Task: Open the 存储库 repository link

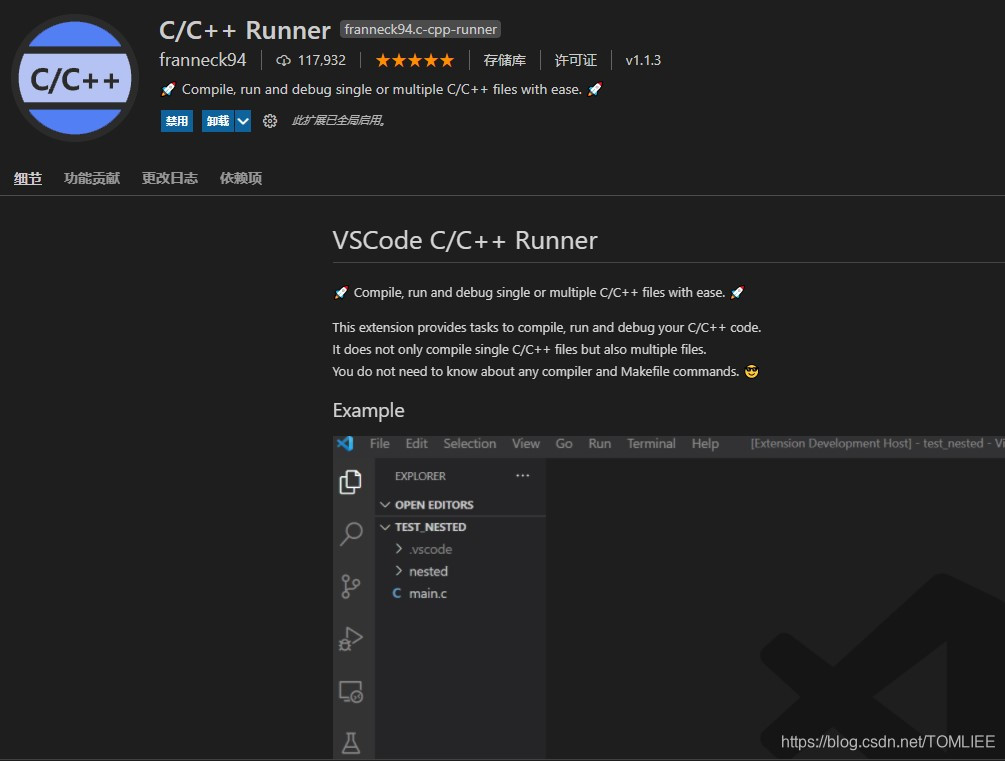Action: pyautogui.click(x=504, y=60)
